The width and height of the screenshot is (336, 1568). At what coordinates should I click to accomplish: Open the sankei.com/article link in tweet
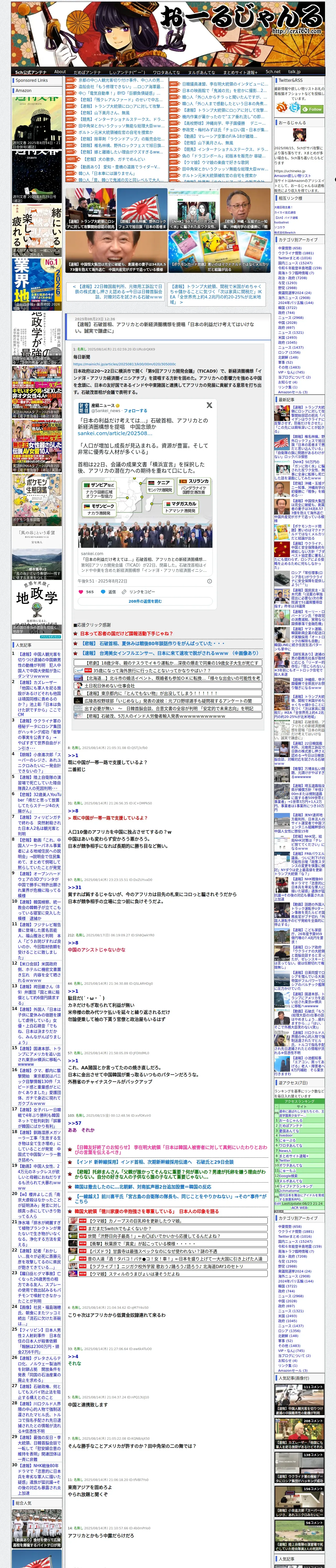point(115,433)
